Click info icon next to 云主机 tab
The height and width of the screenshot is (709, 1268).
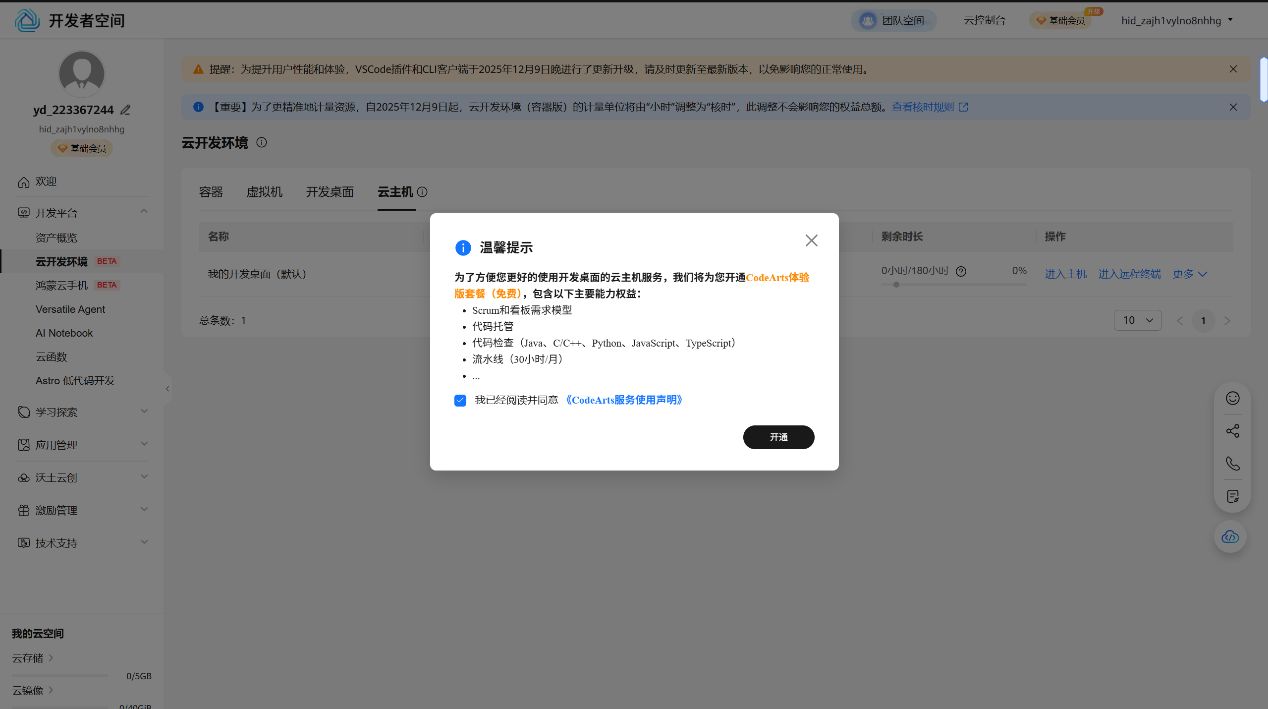pos(422,192)
